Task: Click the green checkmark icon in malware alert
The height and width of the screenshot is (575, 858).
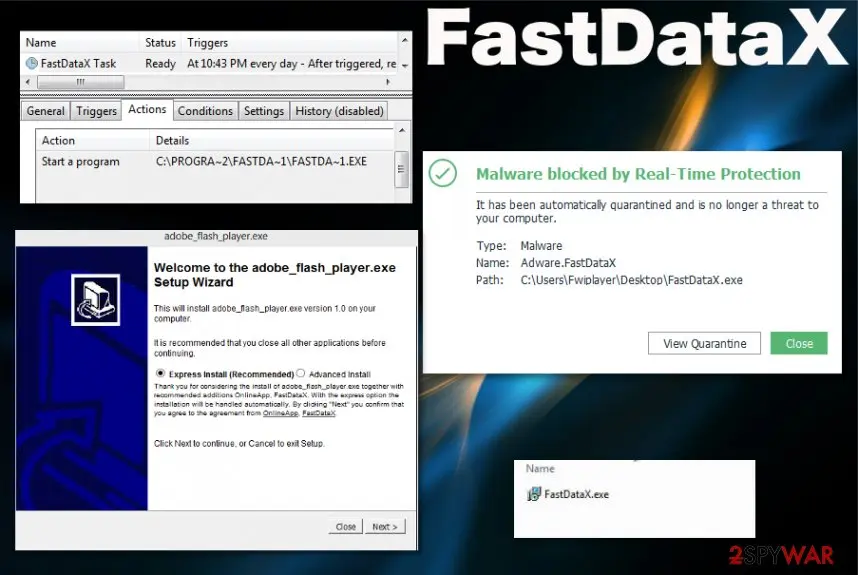Action: point(443,173)
